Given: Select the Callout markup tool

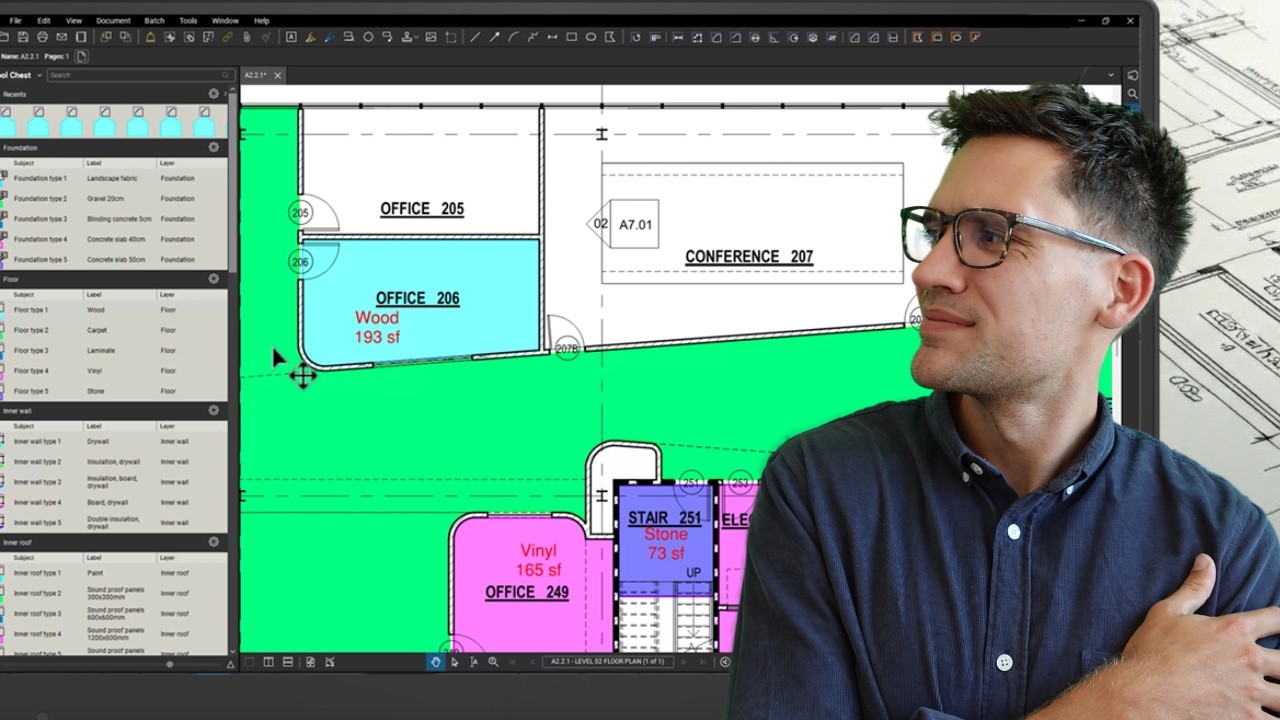Looking at the screenshot, I should pyautogui.click(x=387, y=37).
